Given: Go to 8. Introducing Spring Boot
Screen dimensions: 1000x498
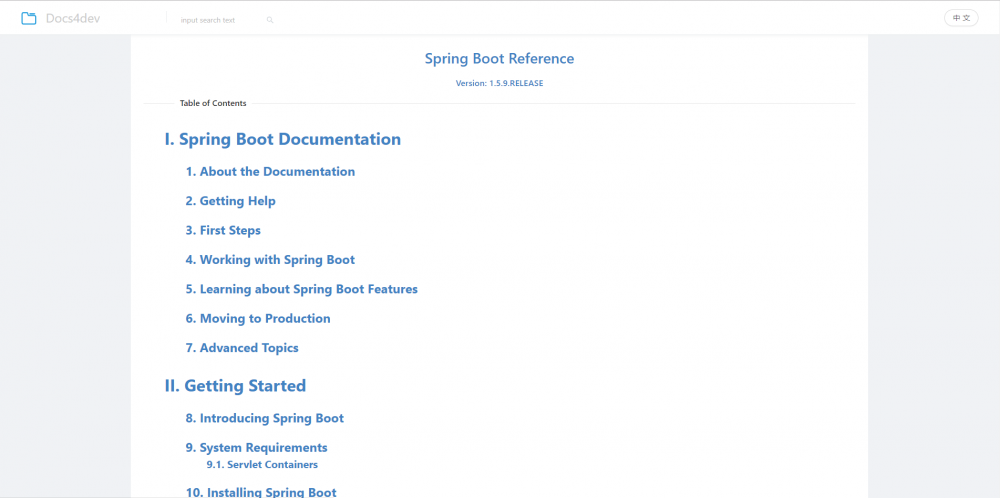Looking at the screenshot, I should pyautogui.click(x=265, y=419).
